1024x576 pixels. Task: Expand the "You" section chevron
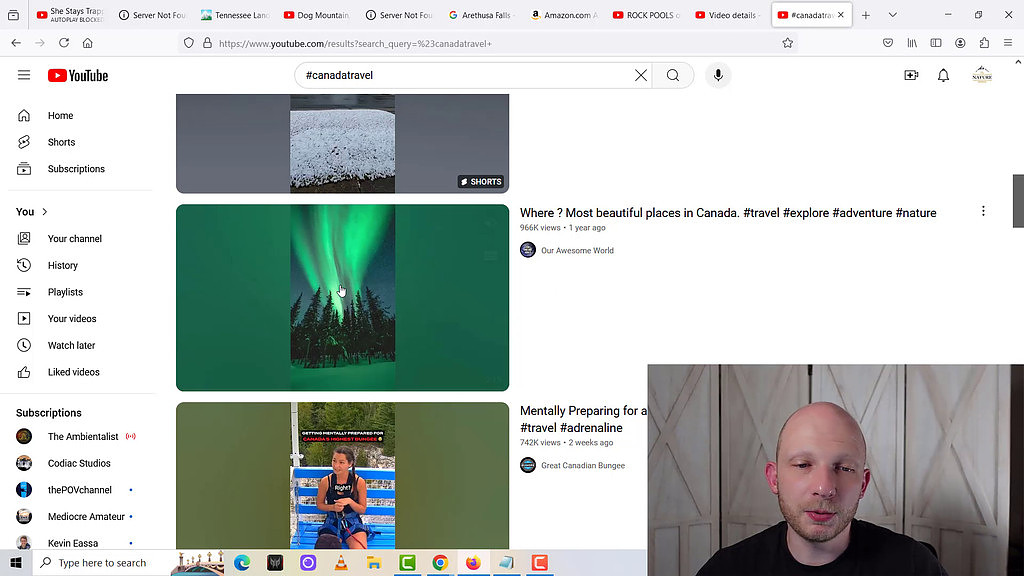pos(42,211)
